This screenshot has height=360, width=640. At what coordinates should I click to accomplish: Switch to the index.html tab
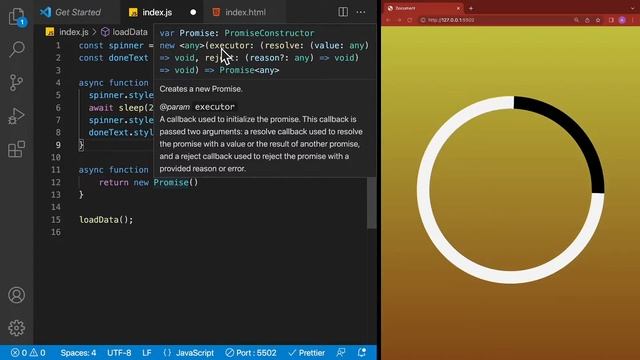click(245, 12)
